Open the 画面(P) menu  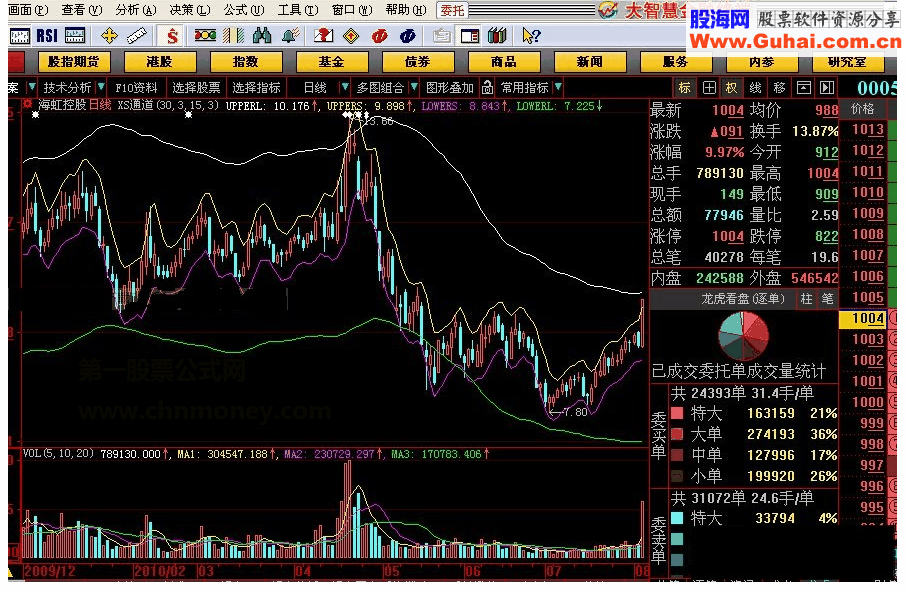coord(28,10)
